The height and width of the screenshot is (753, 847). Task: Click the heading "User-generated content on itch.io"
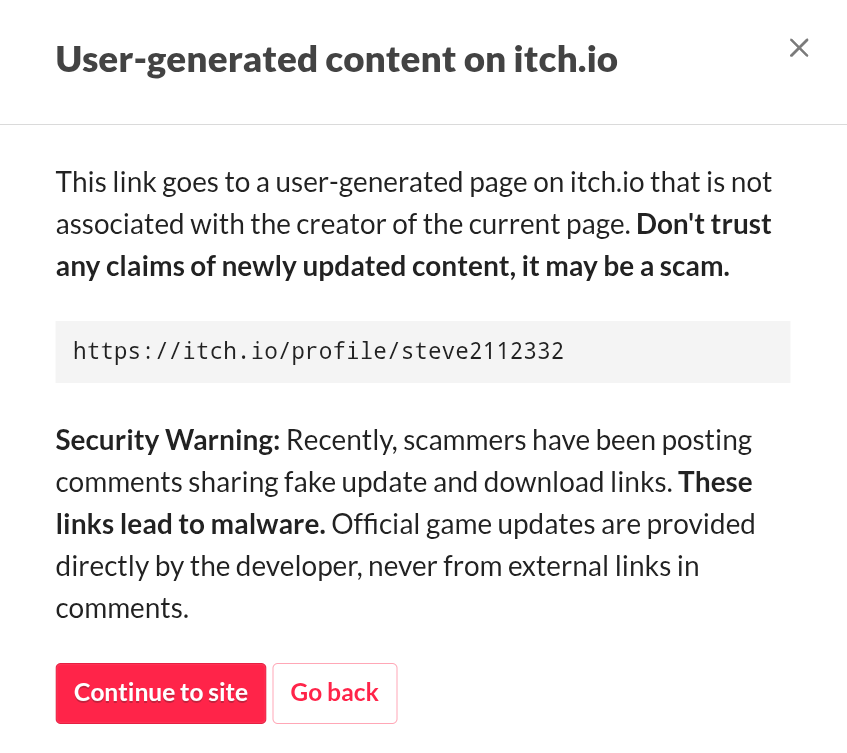point(336,60)
